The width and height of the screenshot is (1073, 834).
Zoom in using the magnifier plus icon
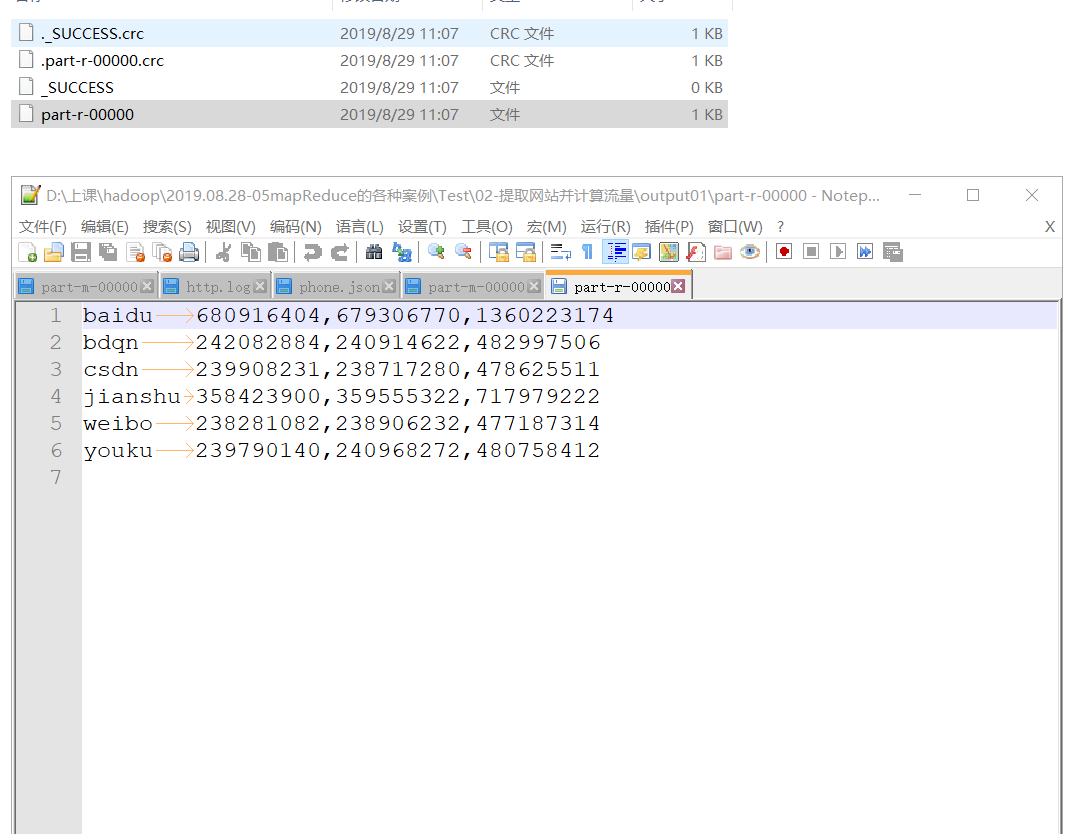pos(436,252)
